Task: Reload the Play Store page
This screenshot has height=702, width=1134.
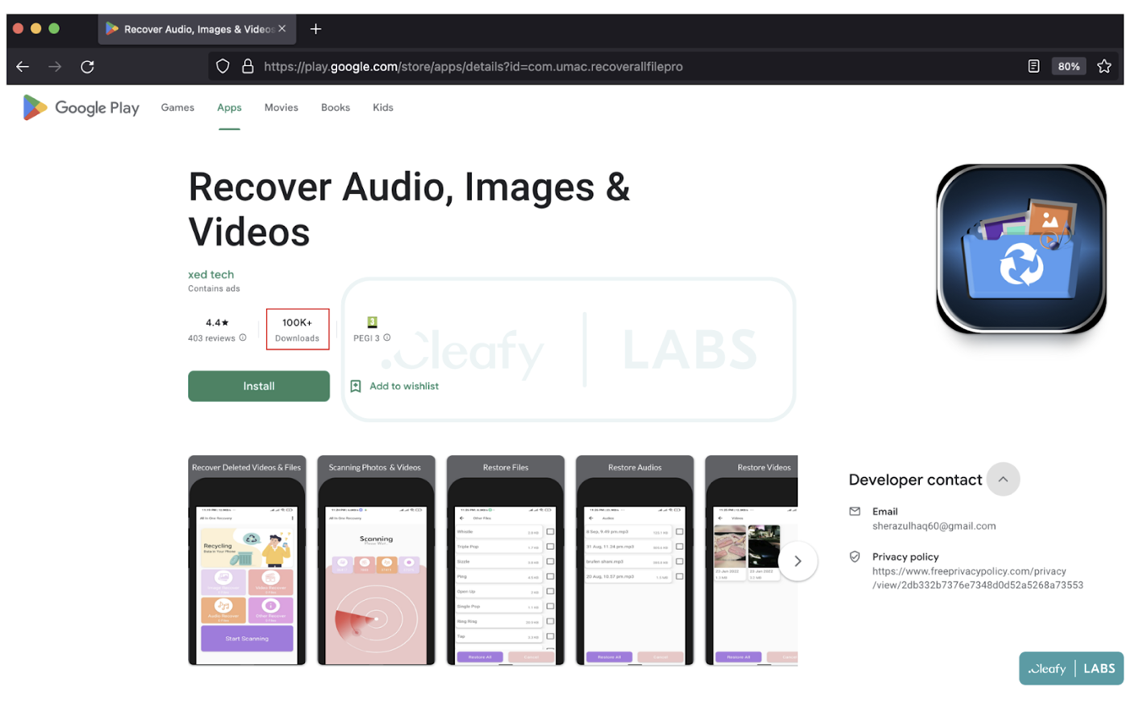Action: click(x=87, y=66)
